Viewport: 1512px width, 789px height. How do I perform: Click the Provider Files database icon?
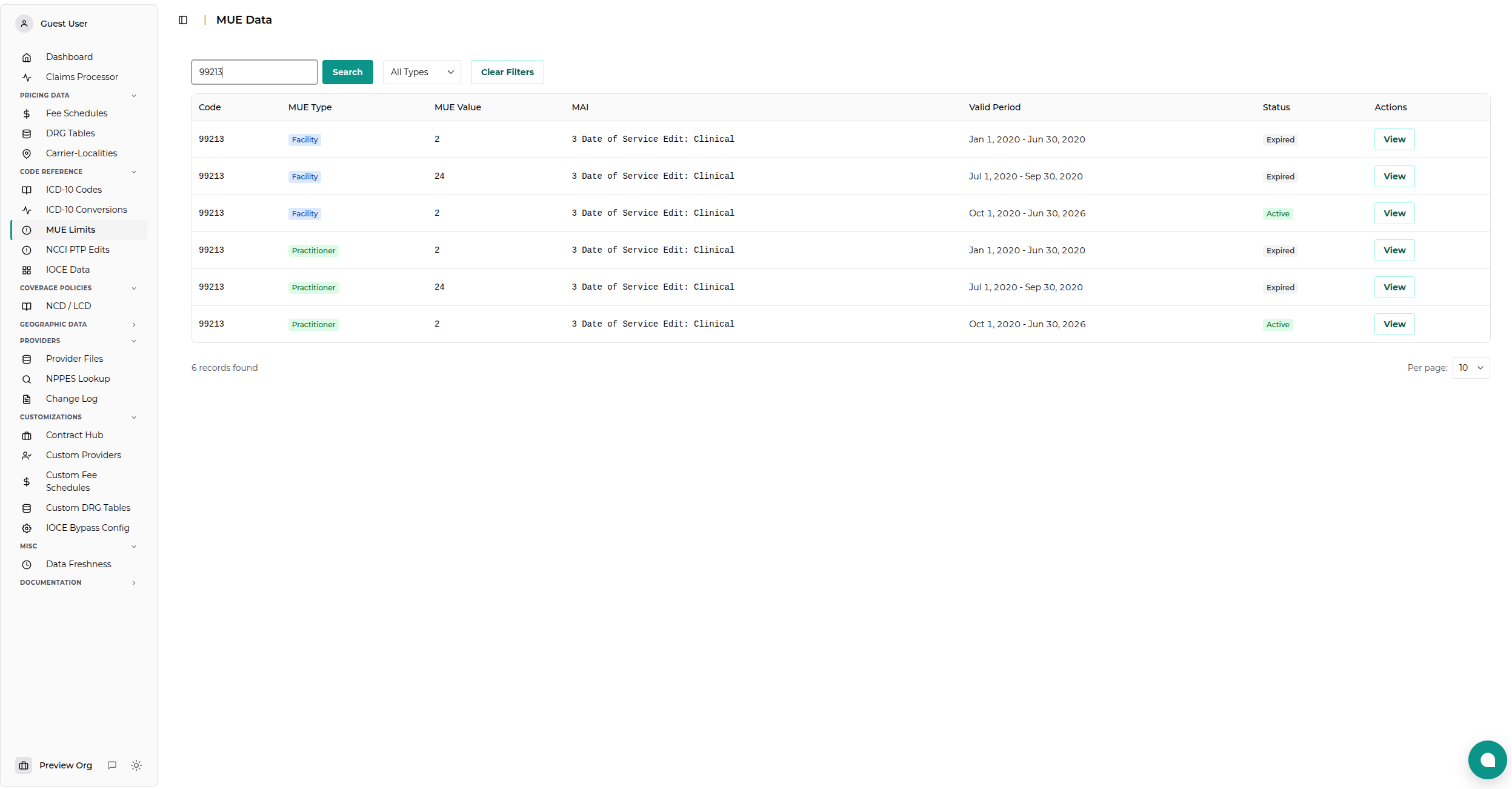tap(27, 359)
